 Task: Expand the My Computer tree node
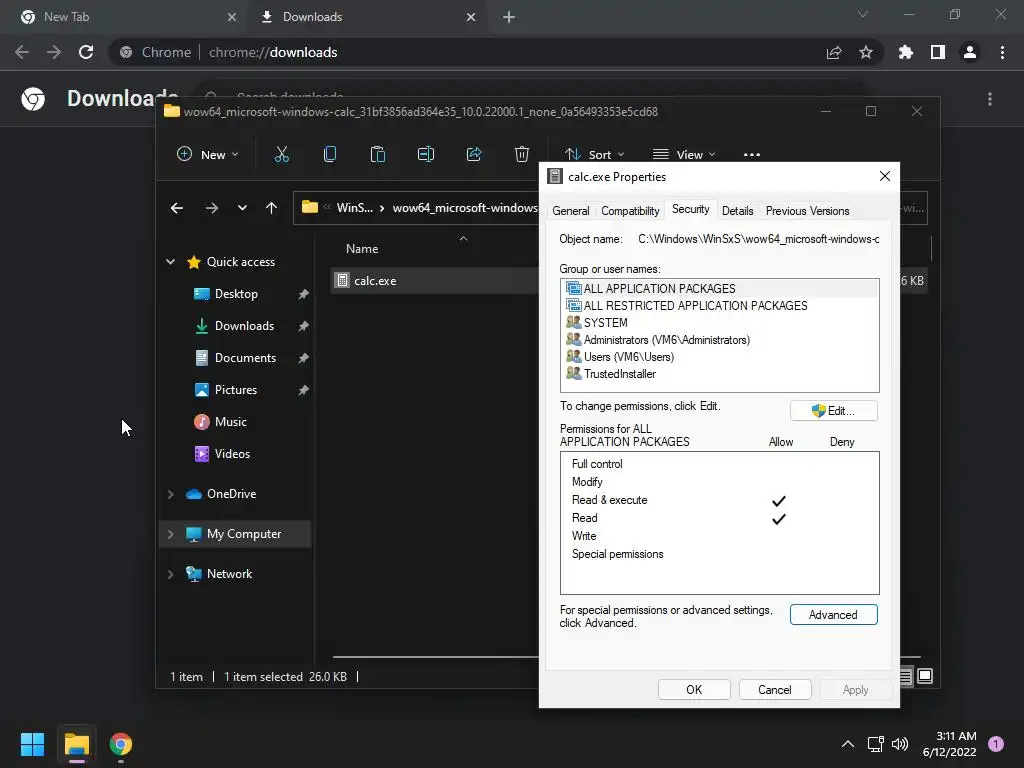[170, 534]
